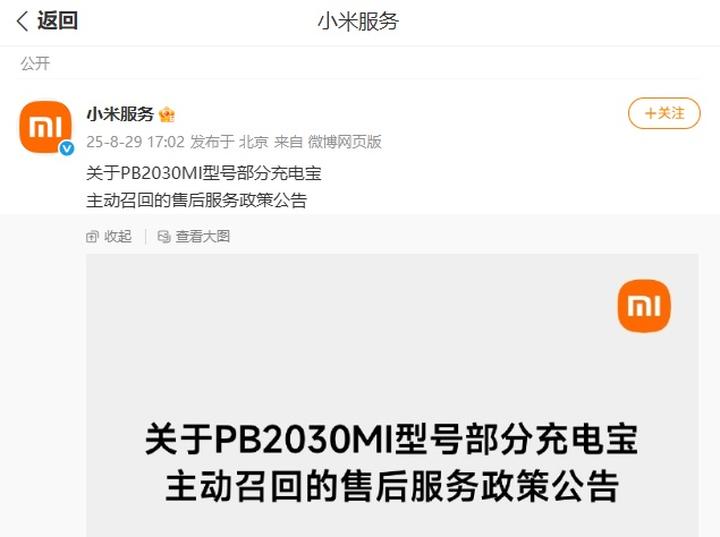The width and height of the screenshot is (720, 537).
Task: Click the 收起 collapse icon
Action: click(x=92, y=237)
